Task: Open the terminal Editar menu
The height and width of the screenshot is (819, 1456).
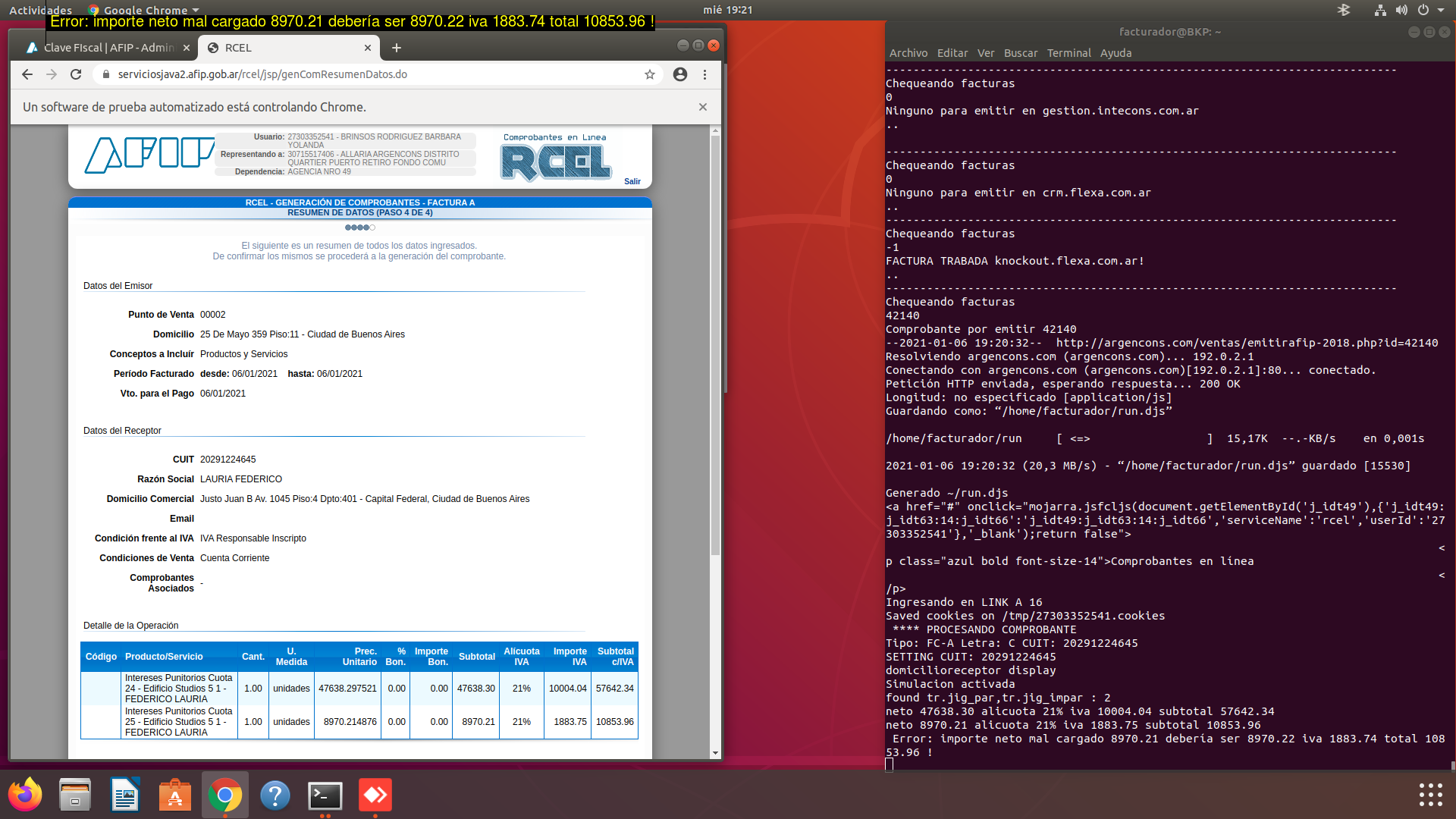Action: click(x=952, y=53)
